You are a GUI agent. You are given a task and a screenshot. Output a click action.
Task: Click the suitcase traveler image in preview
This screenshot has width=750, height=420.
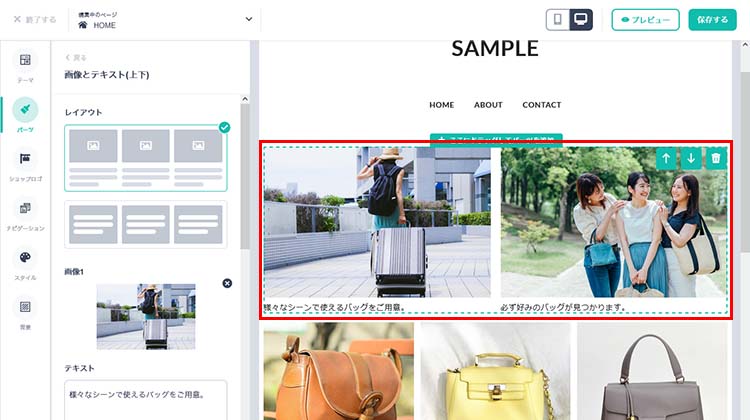coord(377,222)
